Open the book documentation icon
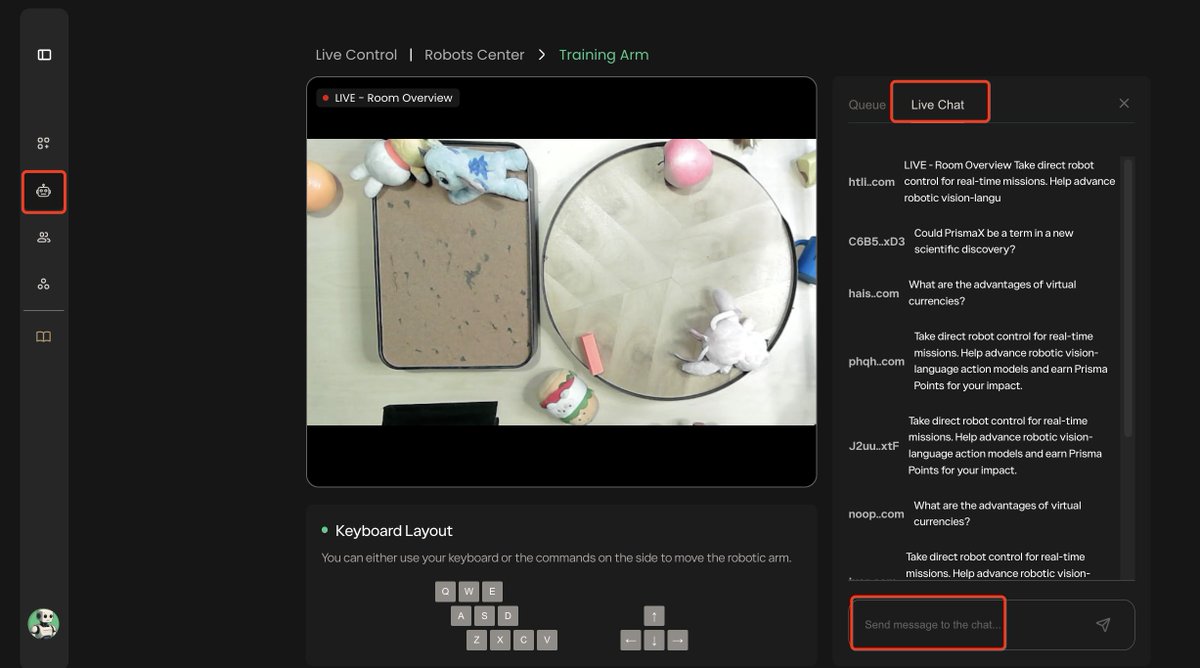 (x=44, y=337)
